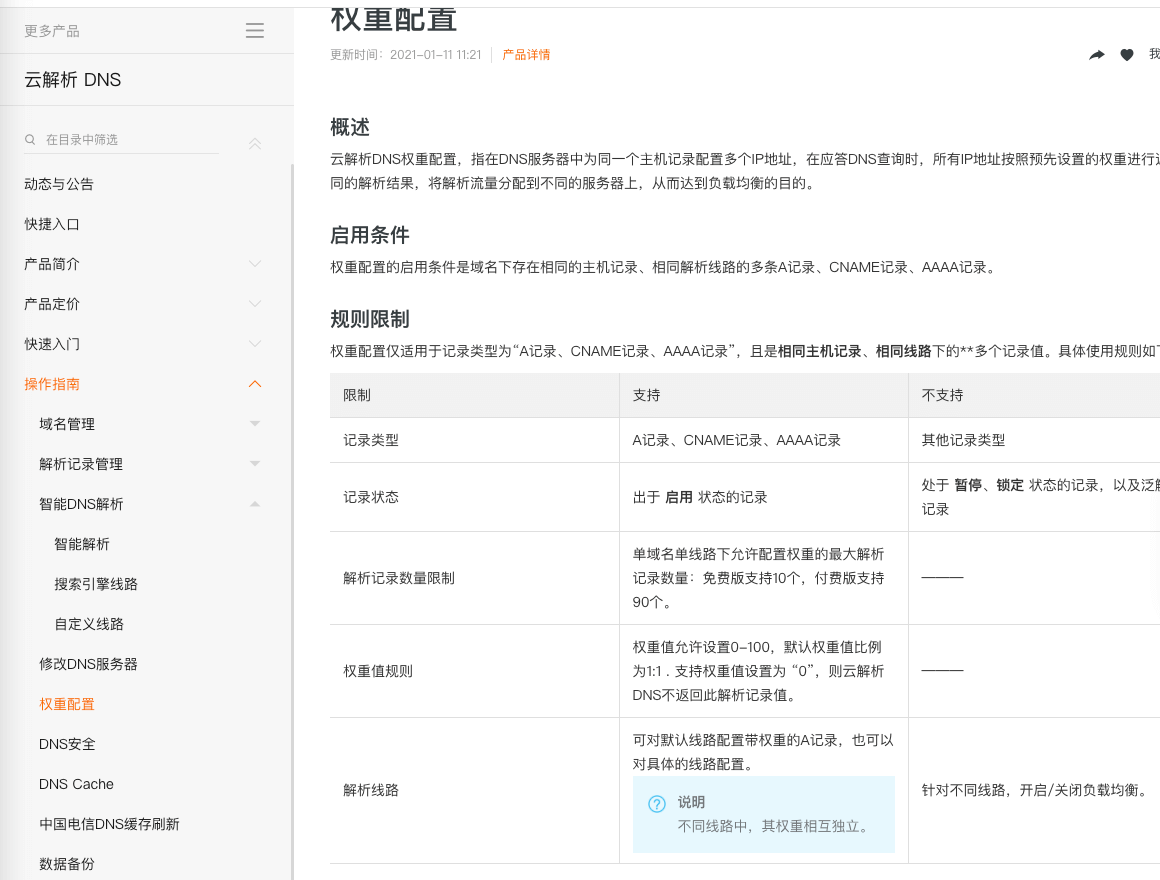The width and height of the screenshot is (1160, 880).
Task: Click the share arrow icon
Action: 1097,55
